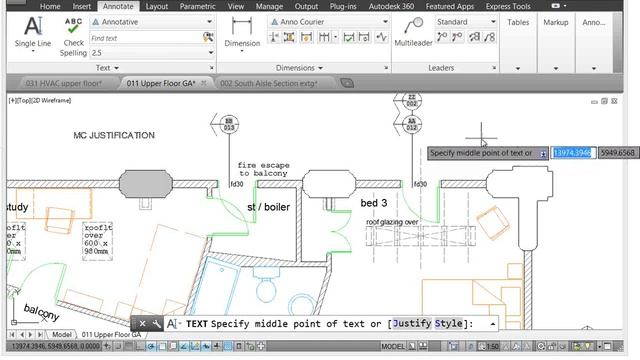Switch to 002 South Aisle Section drawing tab

(x=269, y=83)
